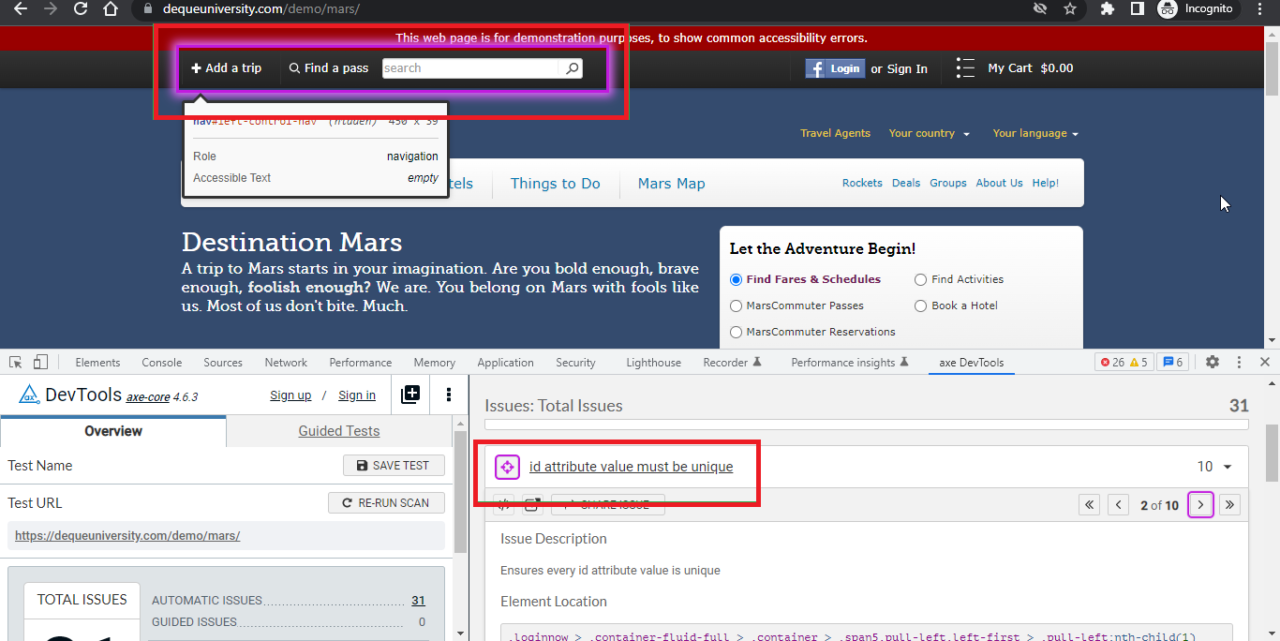
Task: Open the Lighthouse DevTools tab
Action: click(653, 363)
